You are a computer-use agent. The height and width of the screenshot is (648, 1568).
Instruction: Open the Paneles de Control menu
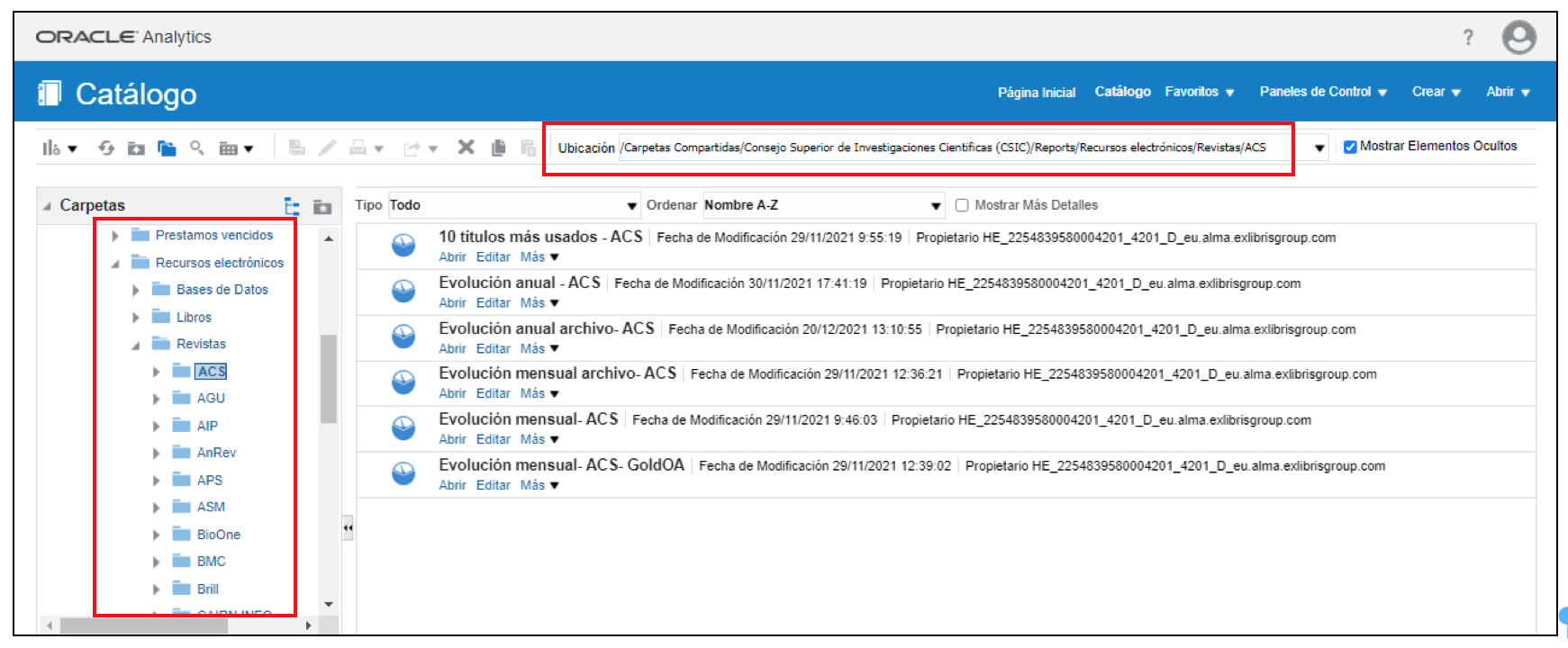point(1322,92)
